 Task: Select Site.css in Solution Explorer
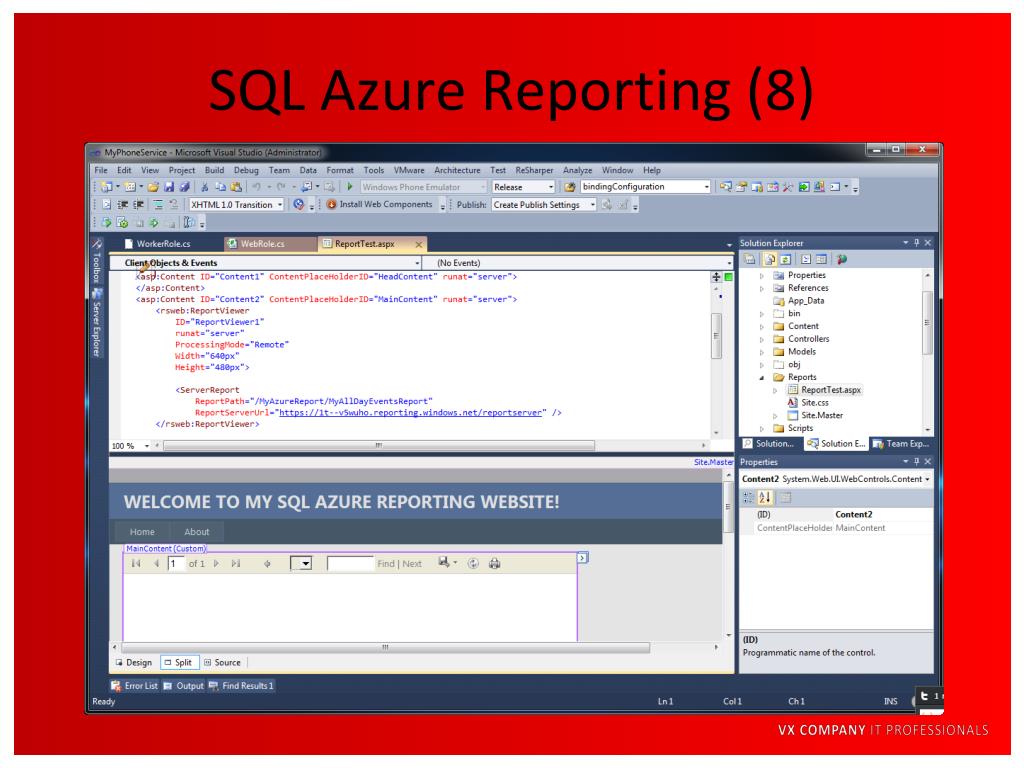814,403
